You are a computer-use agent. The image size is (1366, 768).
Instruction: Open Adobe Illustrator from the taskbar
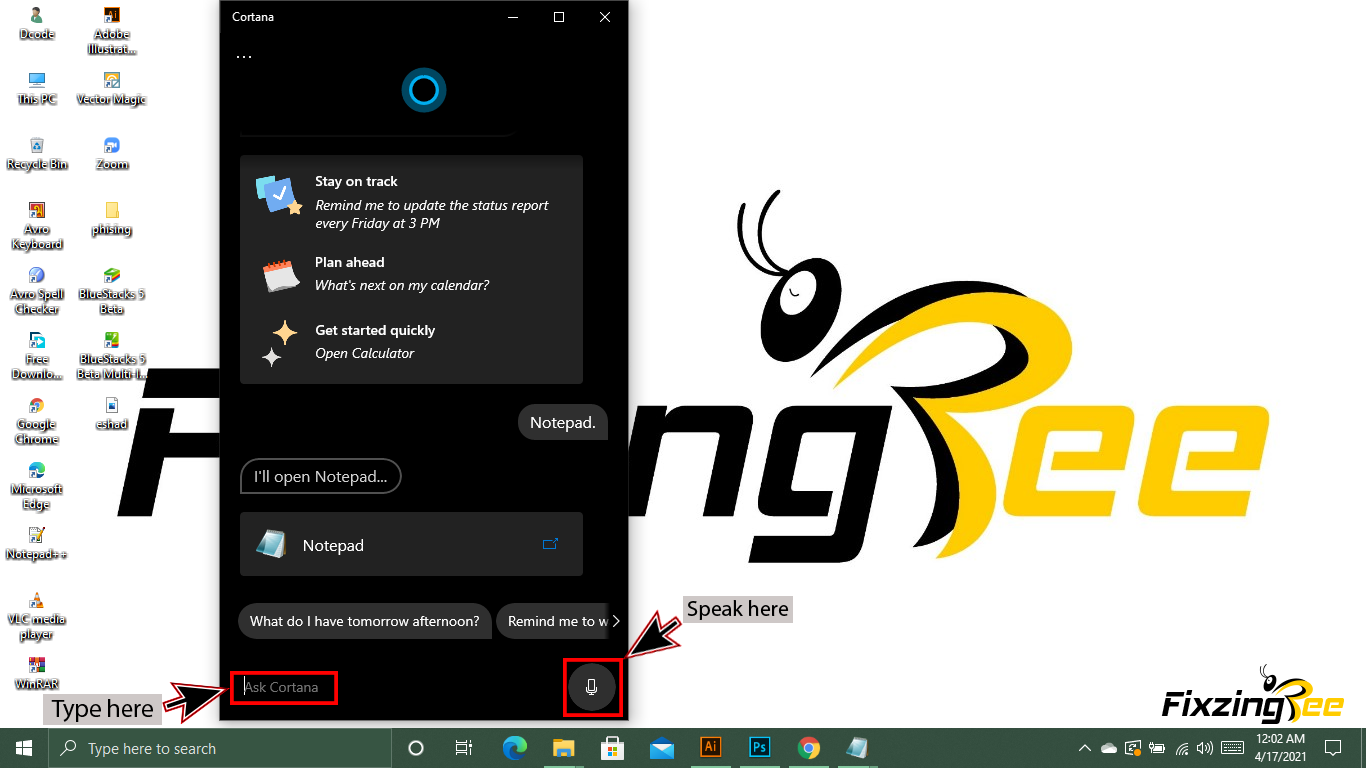tap(711, 747)
